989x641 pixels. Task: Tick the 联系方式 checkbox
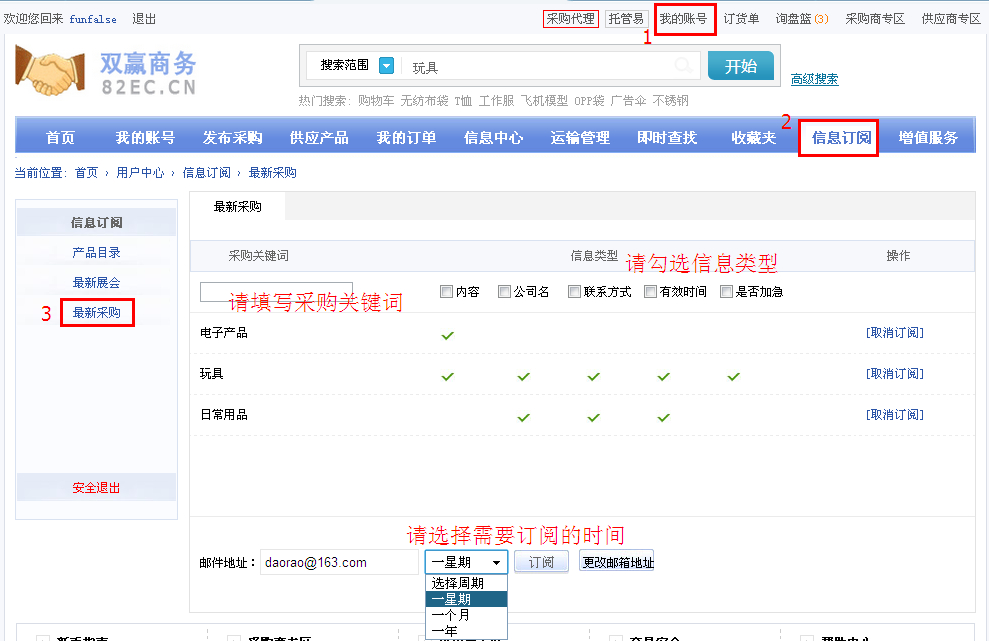574,292
